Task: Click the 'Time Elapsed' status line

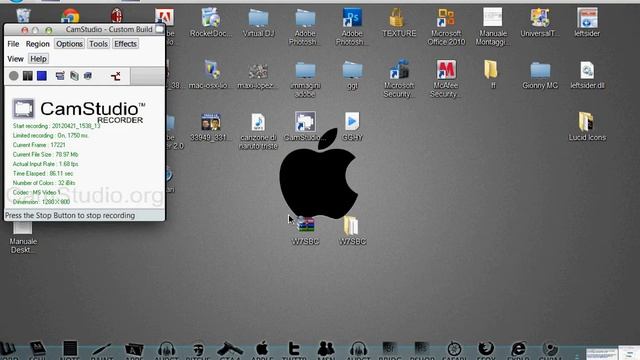Action: 43,173
